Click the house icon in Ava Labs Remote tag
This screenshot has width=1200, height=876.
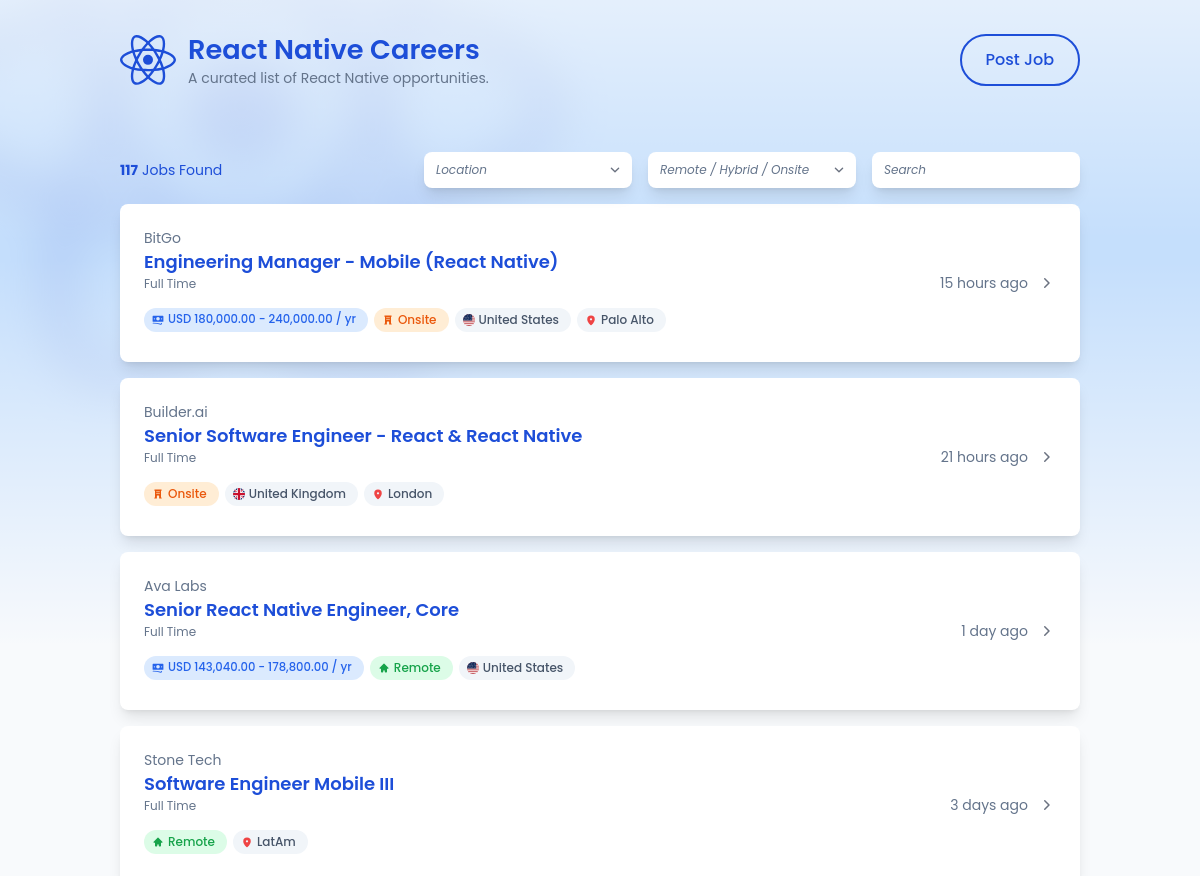pyautogui.click(x=384, y=668)
